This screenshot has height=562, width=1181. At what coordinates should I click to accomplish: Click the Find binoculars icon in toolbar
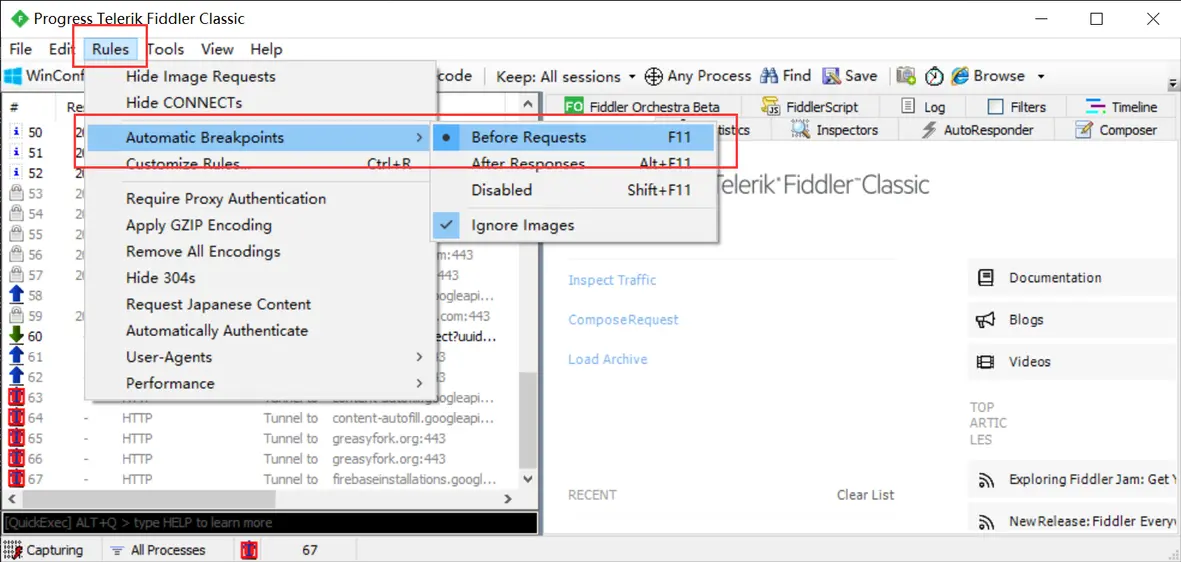[769, 76]
